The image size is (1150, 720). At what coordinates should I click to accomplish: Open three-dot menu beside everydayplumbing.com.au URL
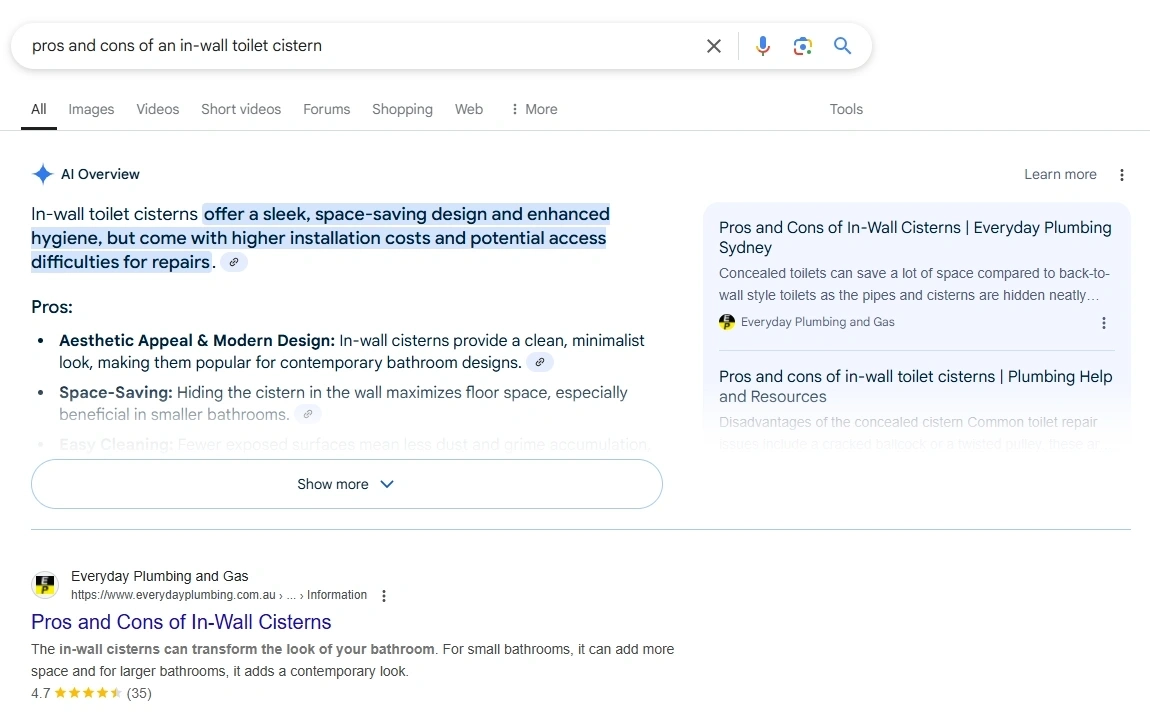coord(384,596)
